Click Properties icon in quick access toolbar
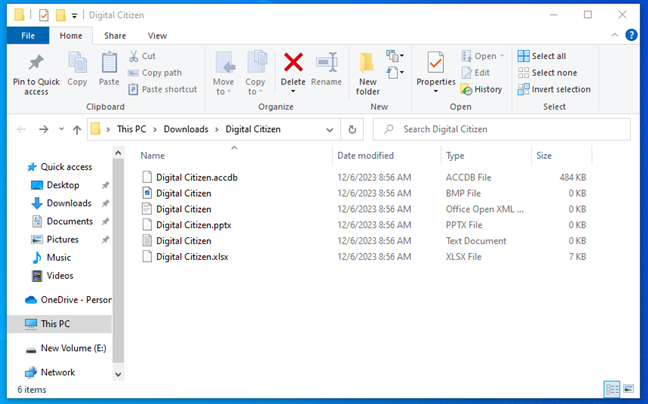 point(43,15)
